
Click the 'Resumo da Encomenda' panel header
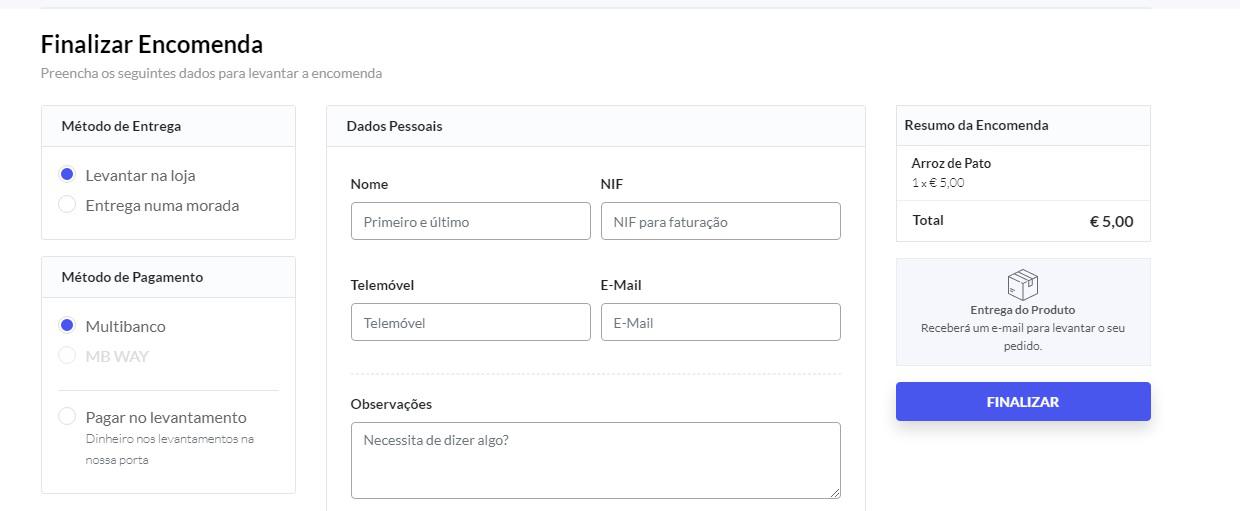click(976, 125)
